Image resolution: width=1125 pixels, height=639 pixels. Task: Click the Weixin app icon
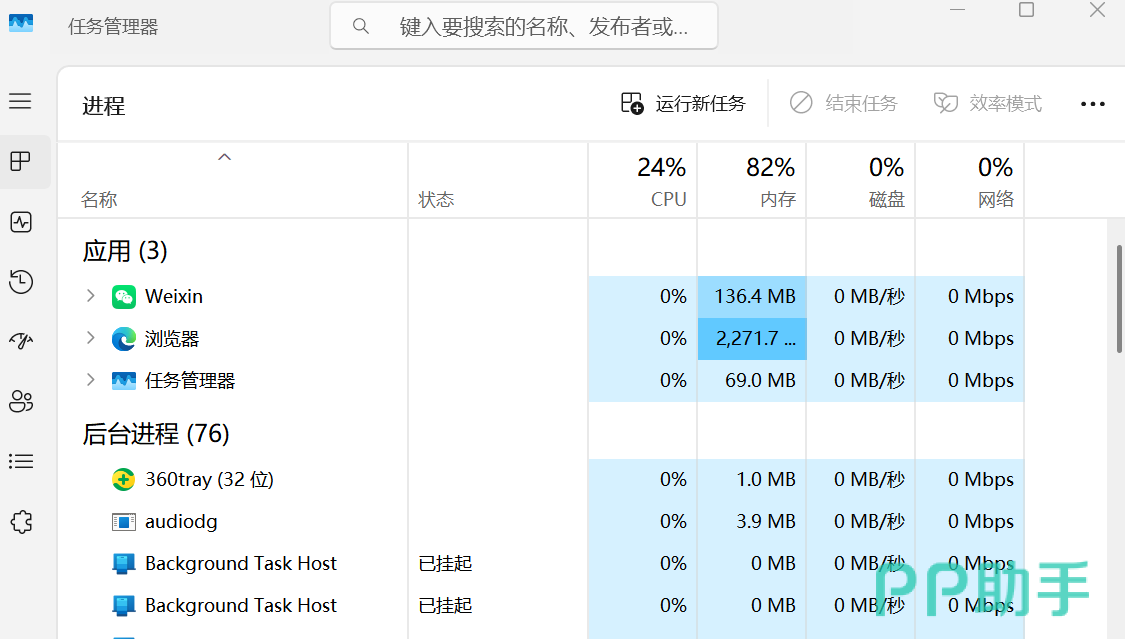tap(123, 296)
